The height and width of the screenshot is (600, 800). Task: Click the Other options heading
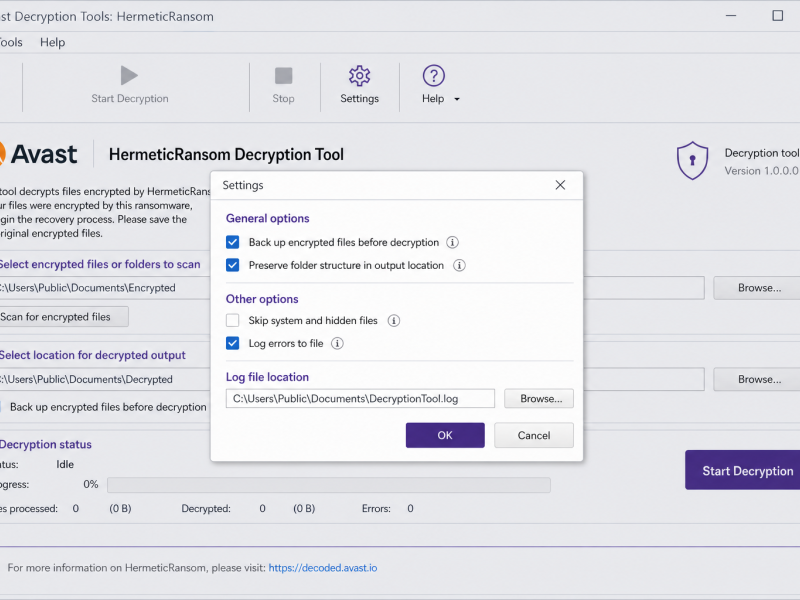click(x=262, y=299)
